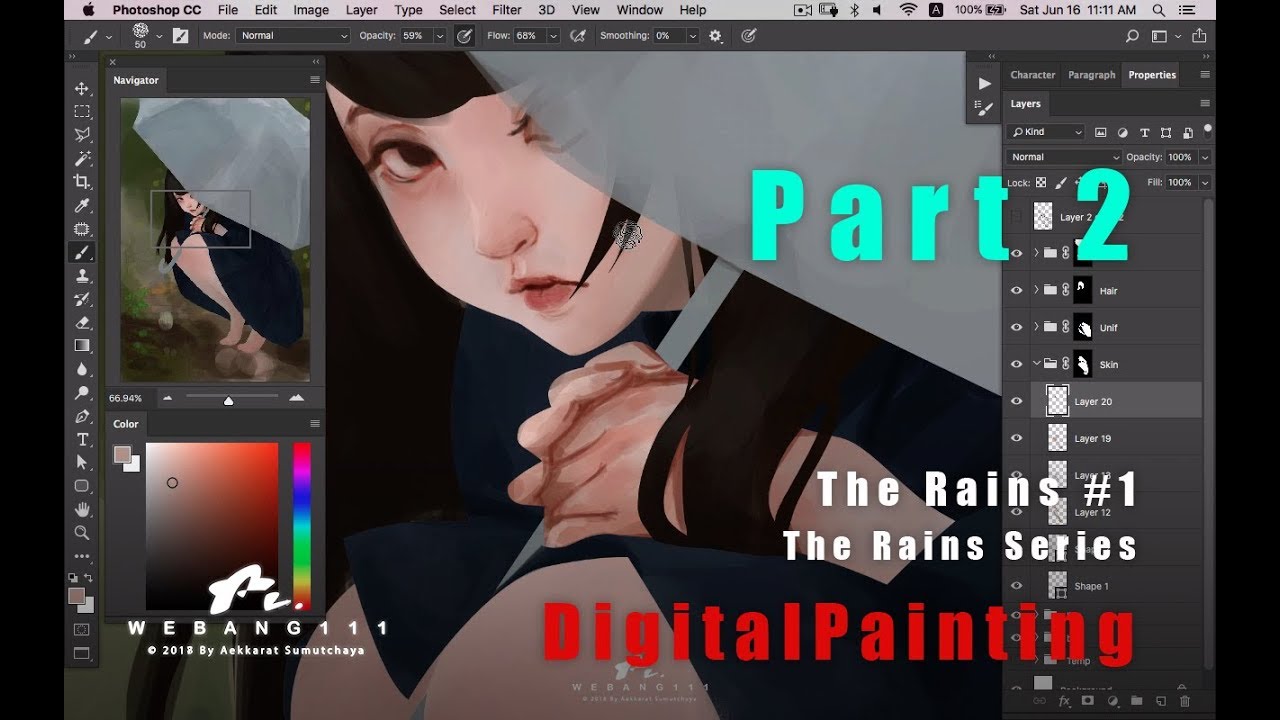Hide the Skin group layer
Image resolution: width=1280 pixels, height=720 pixels.
click(x=1017, y=365)
